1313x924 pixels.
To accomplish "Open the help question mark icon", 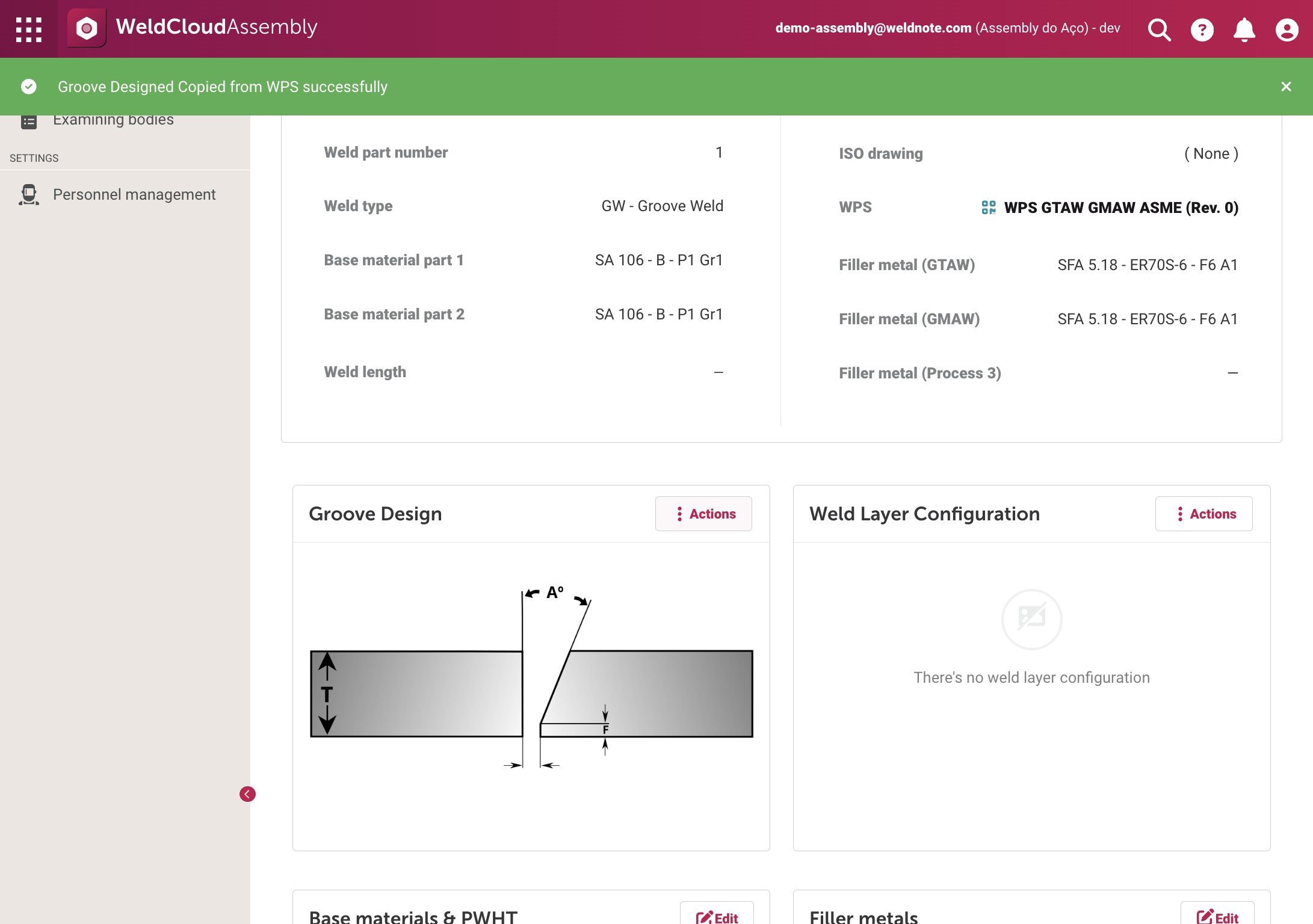I will click(1202, 29).
